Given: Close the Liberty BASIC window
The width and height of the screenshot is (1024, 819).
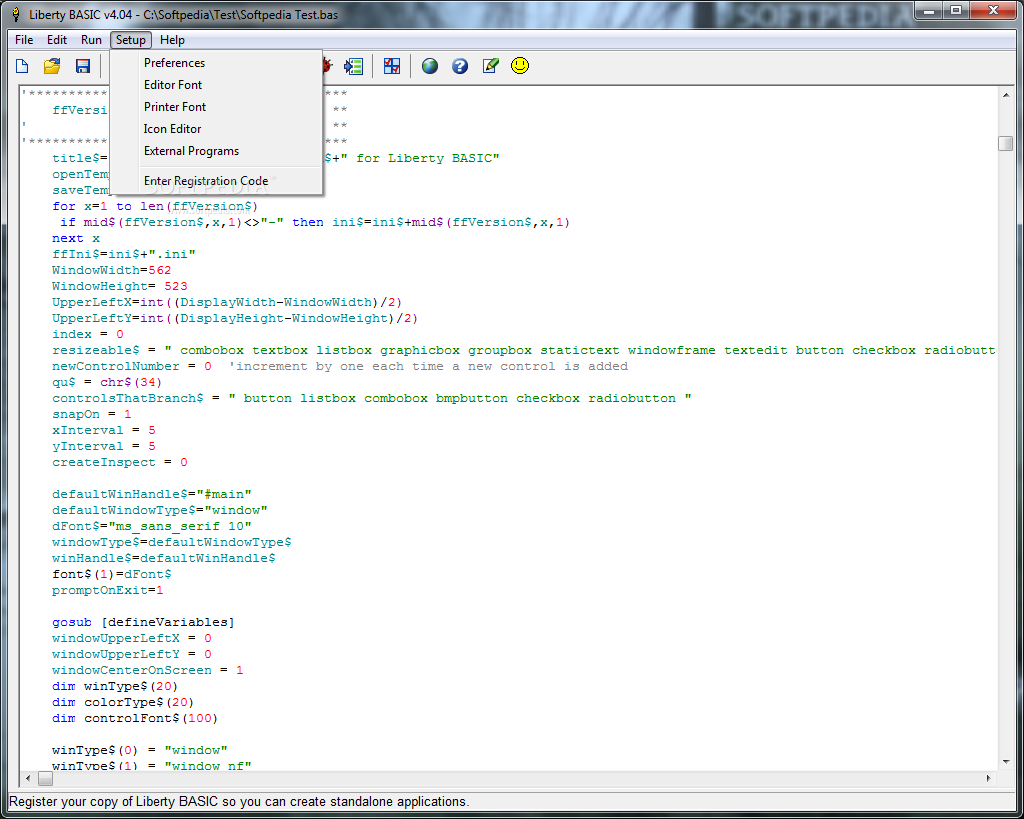Looking at the screenshot, I should coord(993,11).
